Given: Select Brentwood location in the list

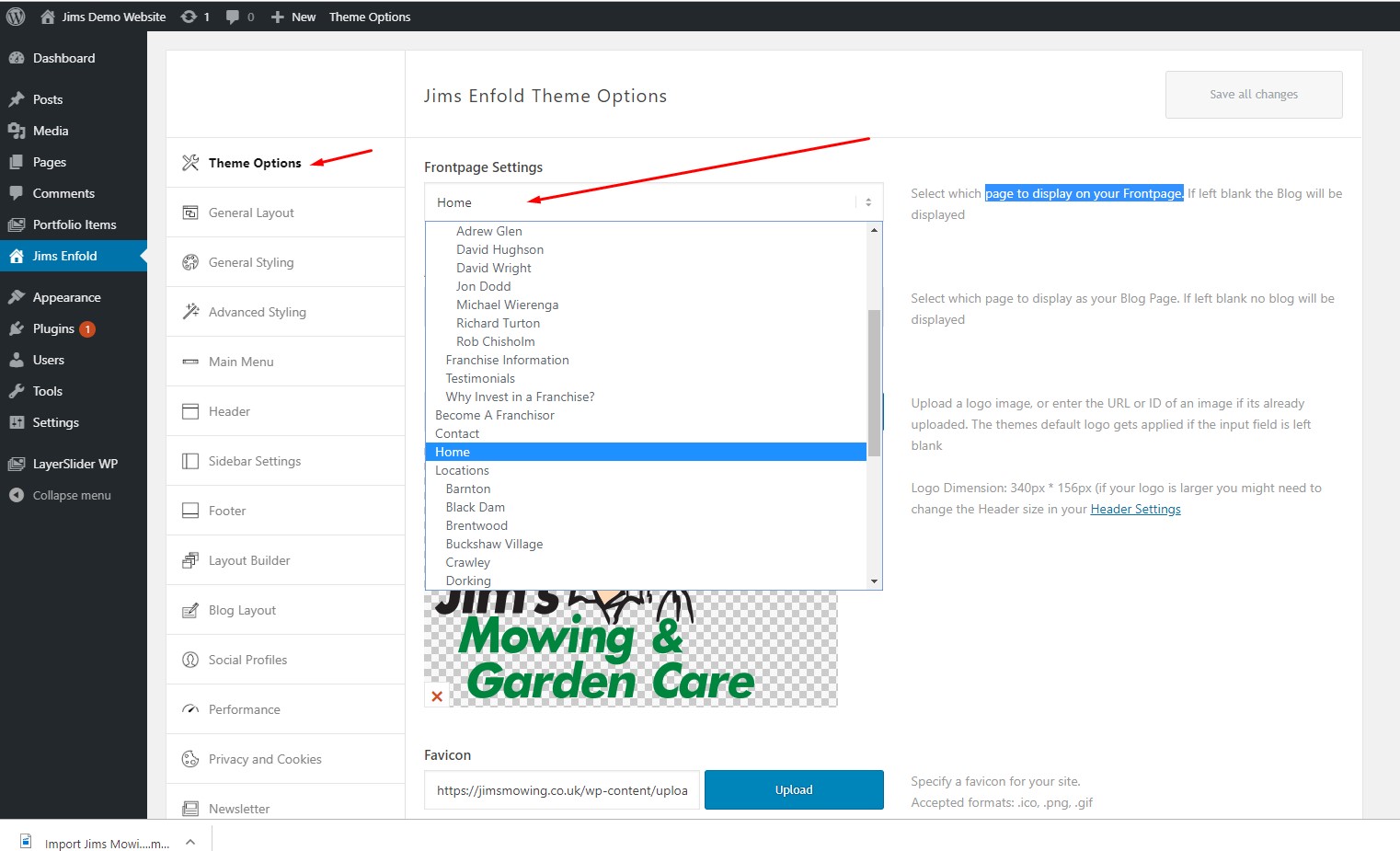Looking at the screenshot, I should [x=646, y=525].
